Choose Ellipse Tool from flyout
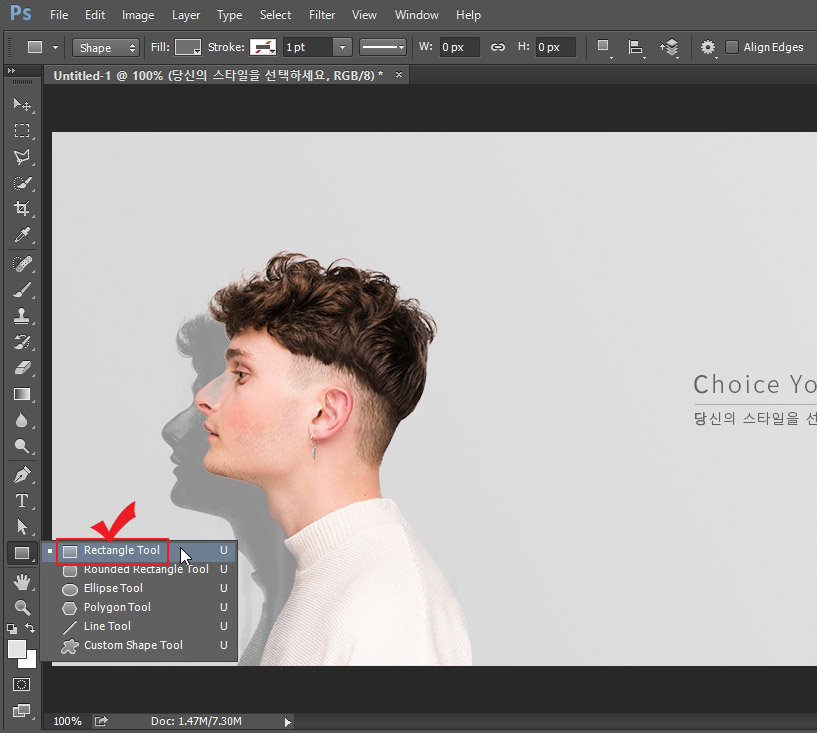 [139, 589]
